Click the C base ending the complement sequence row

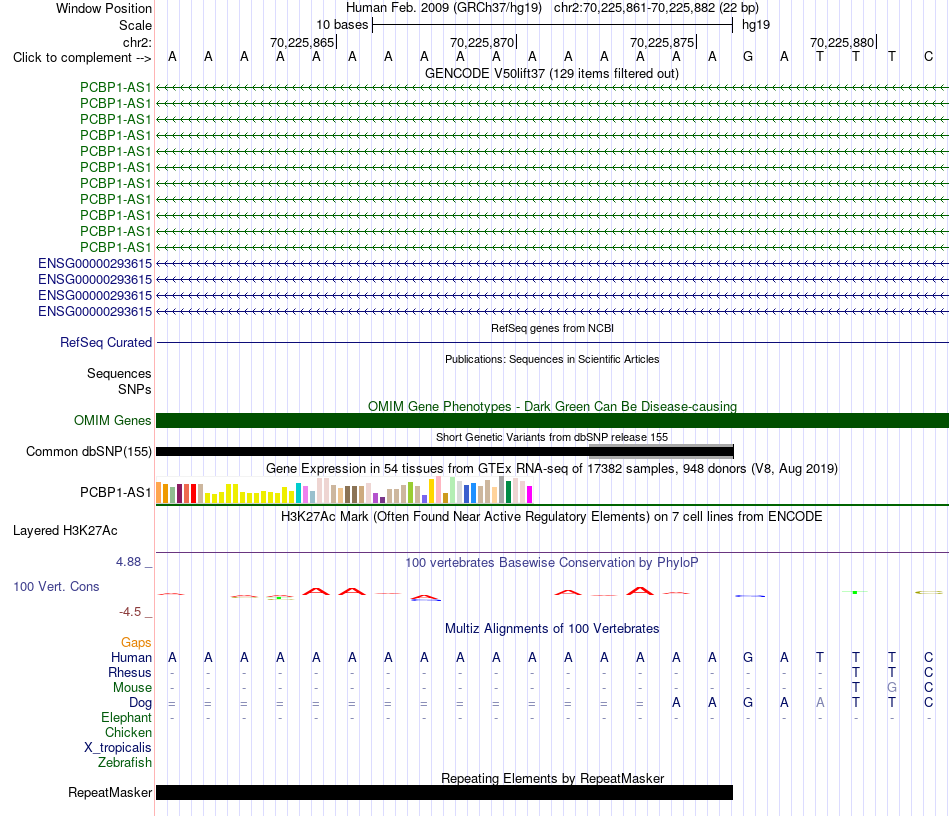[928, 57]
